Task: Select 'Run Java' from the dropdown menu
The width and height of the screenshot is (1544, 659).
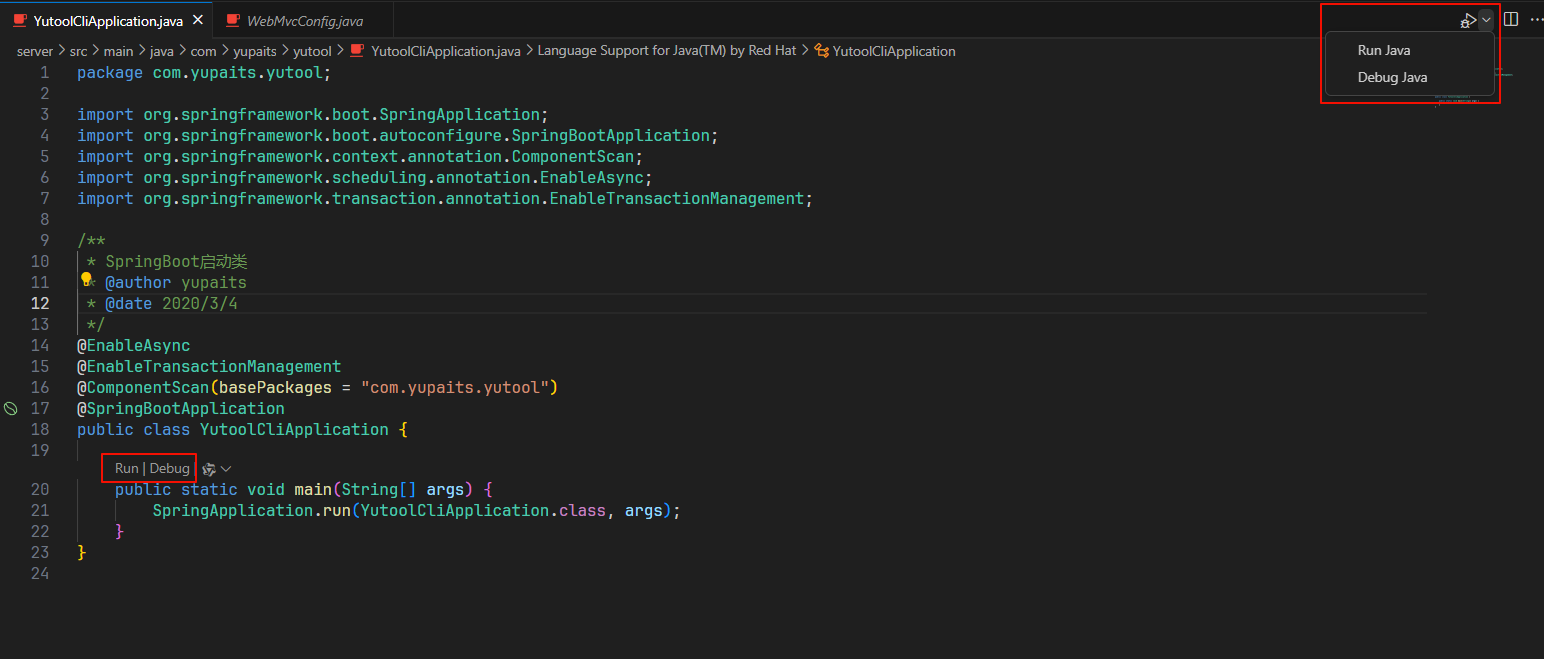Action: point(1383,50)
